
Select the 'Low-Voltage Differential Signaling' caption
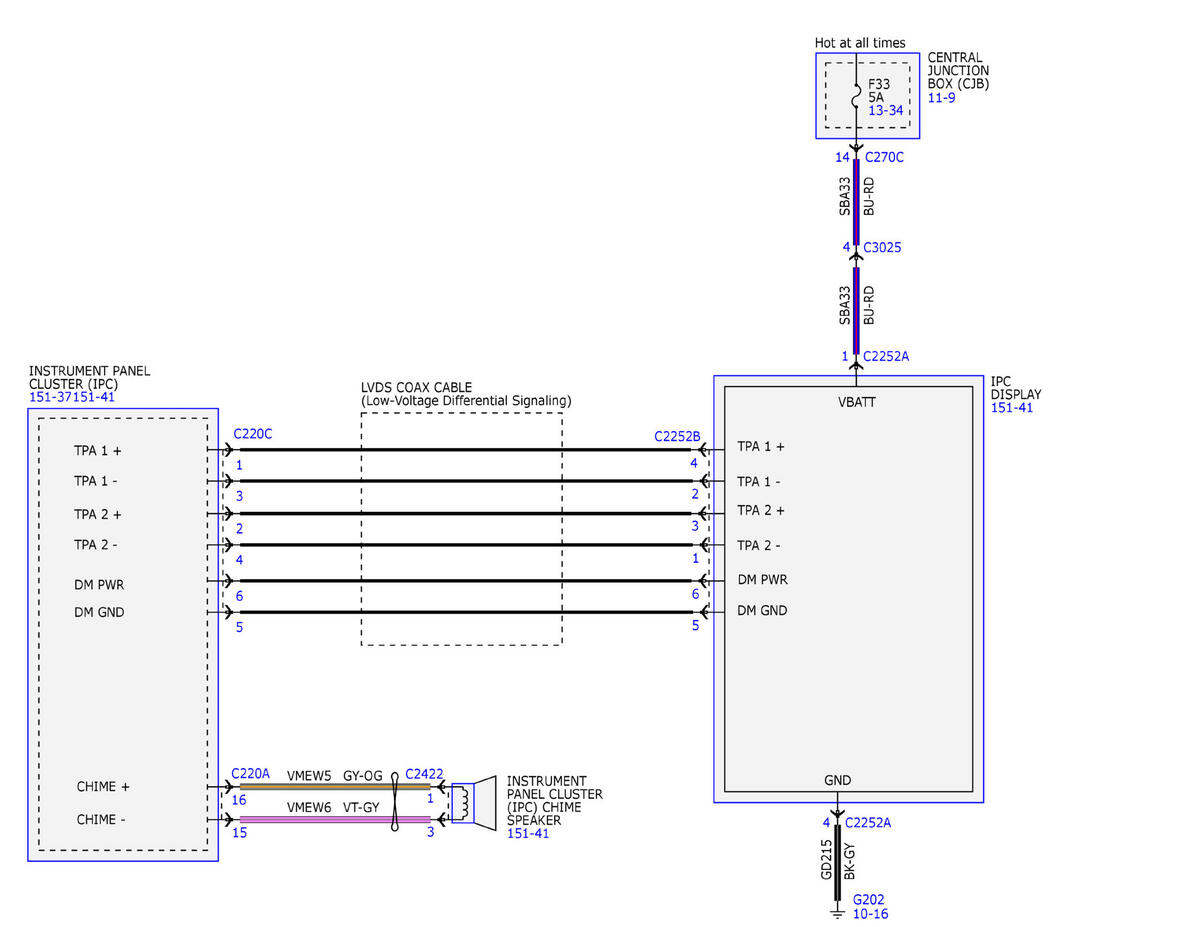(466, 401)
